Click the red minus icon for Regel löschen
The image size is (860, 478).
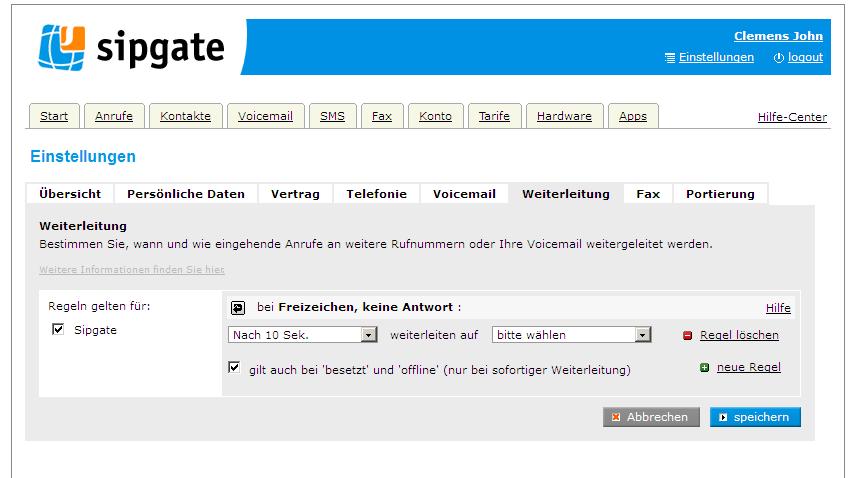point(687,336)
